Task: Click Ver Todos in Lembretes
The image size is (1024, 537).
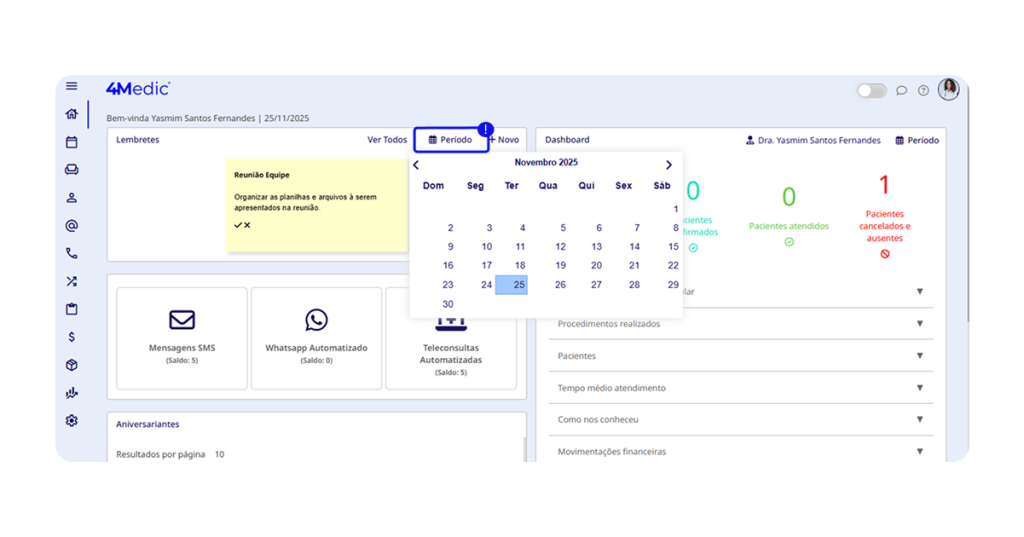Action: point(387,140)
